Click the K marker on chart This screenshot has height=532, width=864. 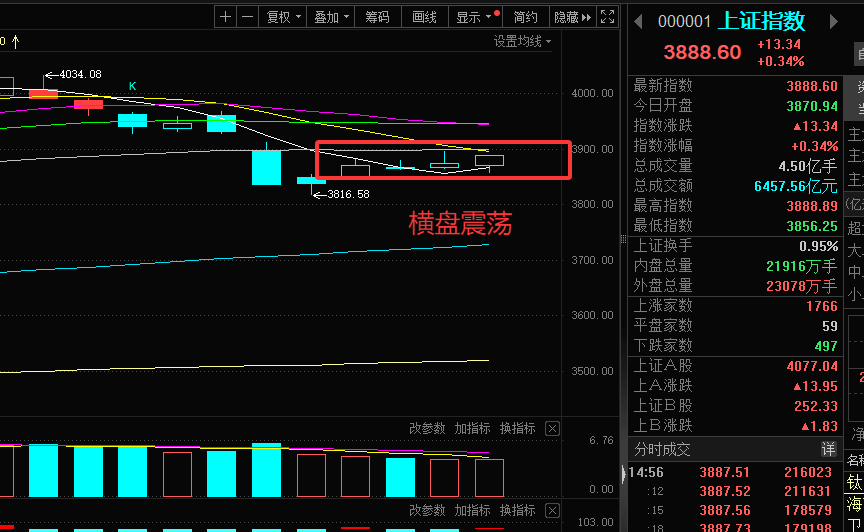(x=132, y=86)
